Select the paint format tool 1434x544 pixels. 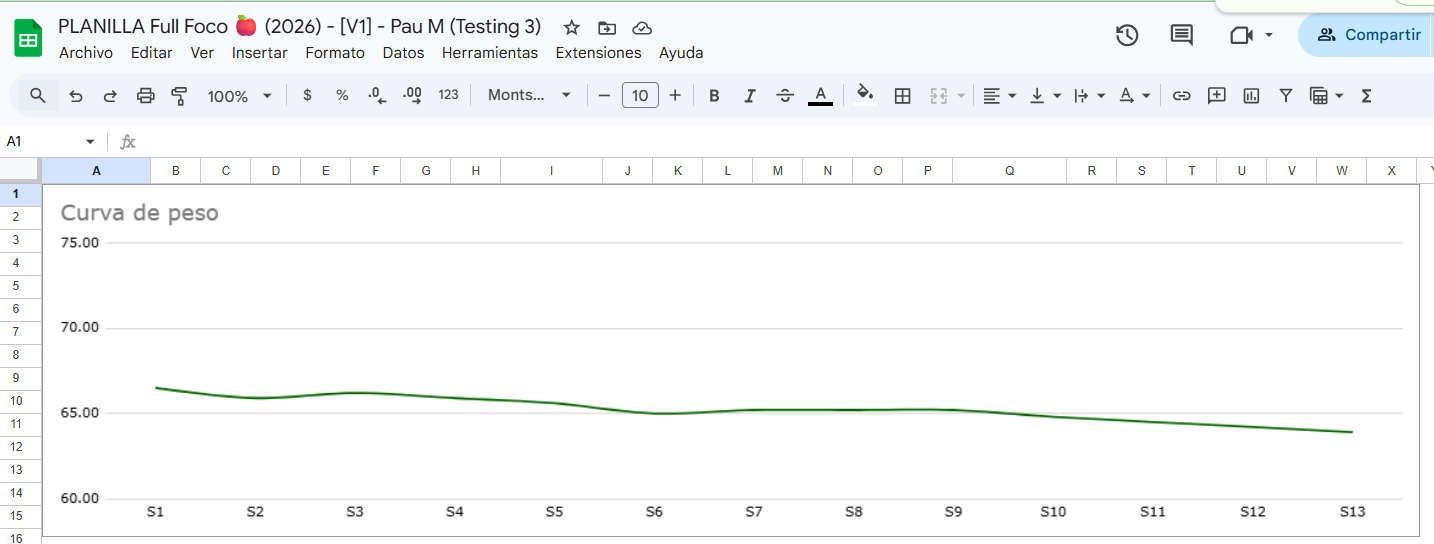180,96
